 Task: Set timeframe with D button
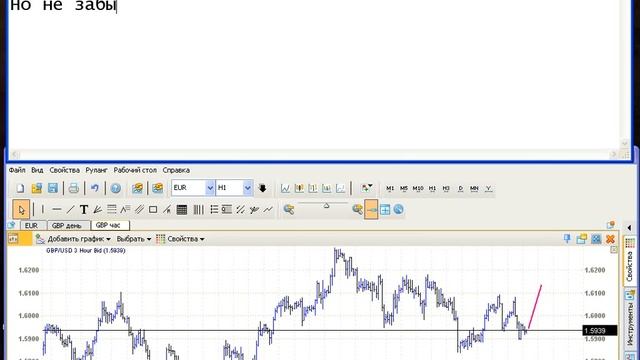coord(460,188)
